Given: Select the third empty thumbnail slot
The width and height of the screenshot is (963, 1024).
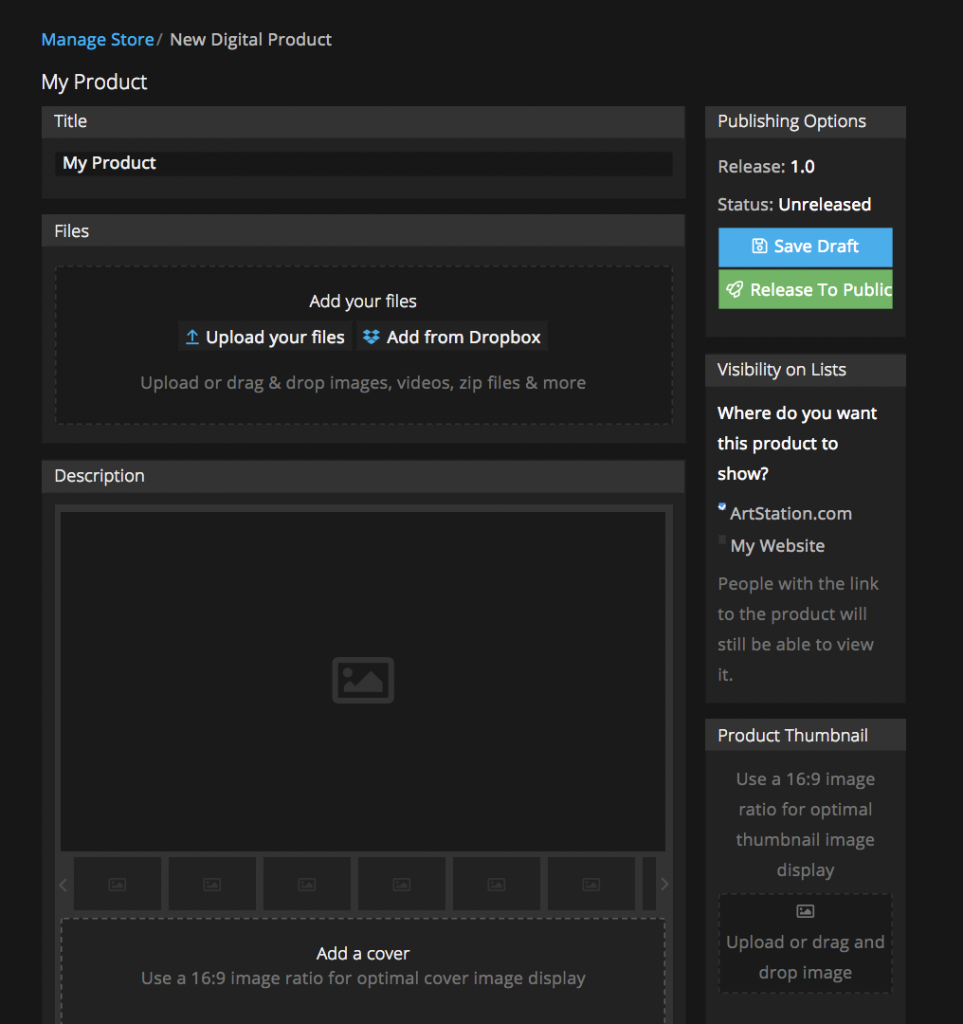Looking at the screenshot, I should [307, 884].
